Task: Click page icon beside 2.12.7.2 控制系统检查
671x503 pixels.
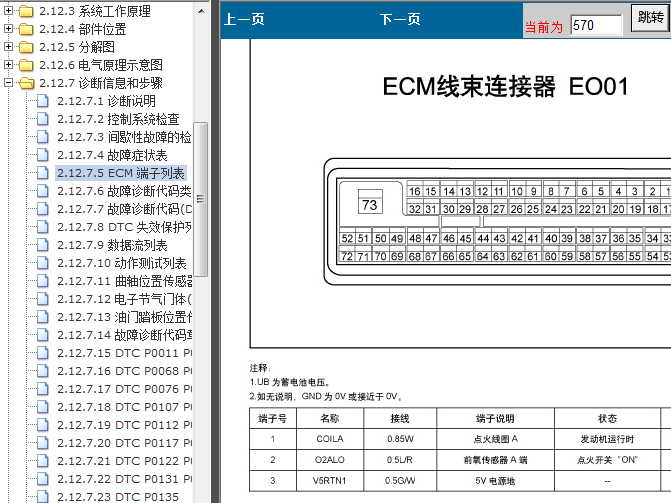Action: (x=42, y=119)
